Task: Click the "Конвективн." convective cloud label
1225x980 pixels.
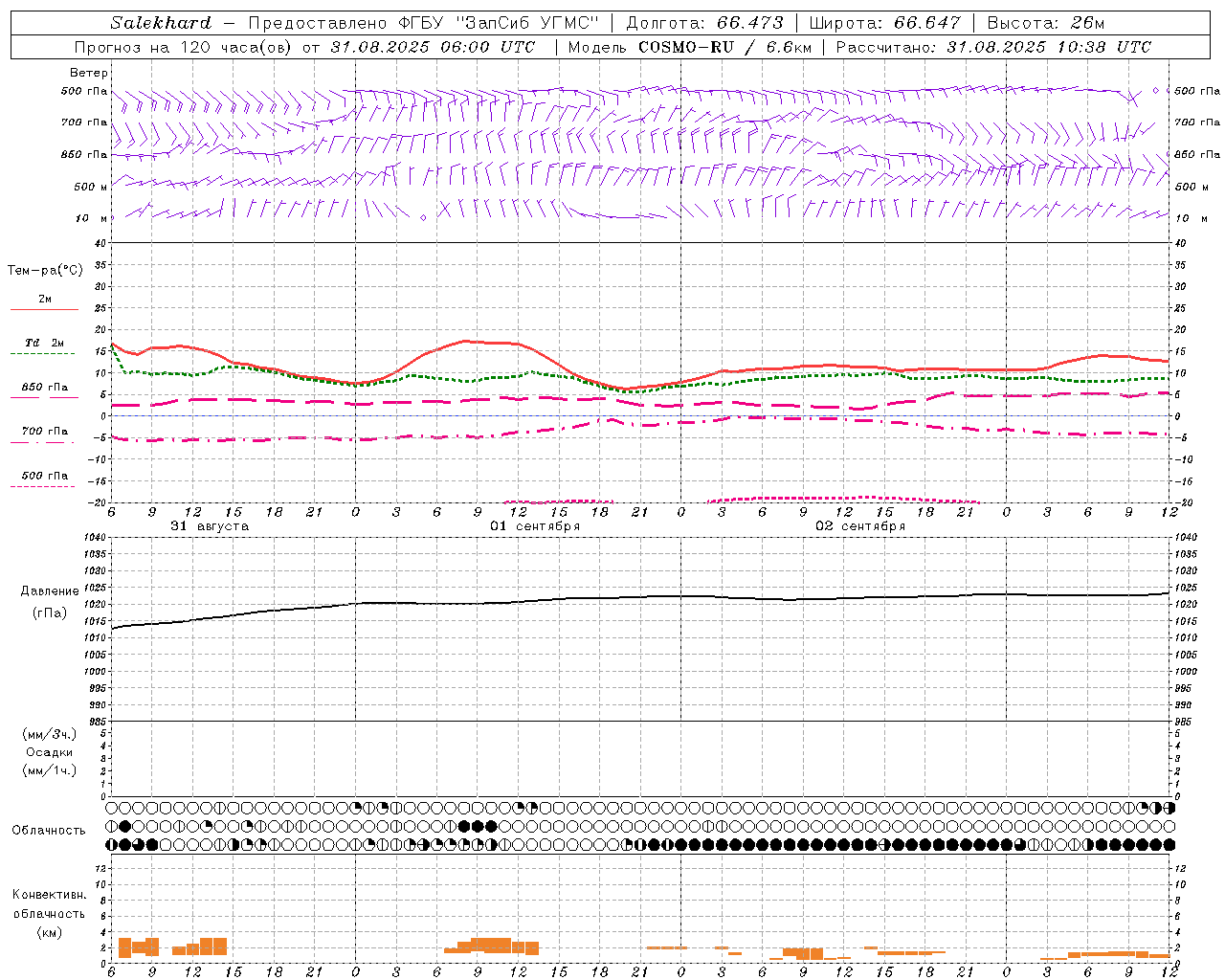Action: click(x=50, y=895)
